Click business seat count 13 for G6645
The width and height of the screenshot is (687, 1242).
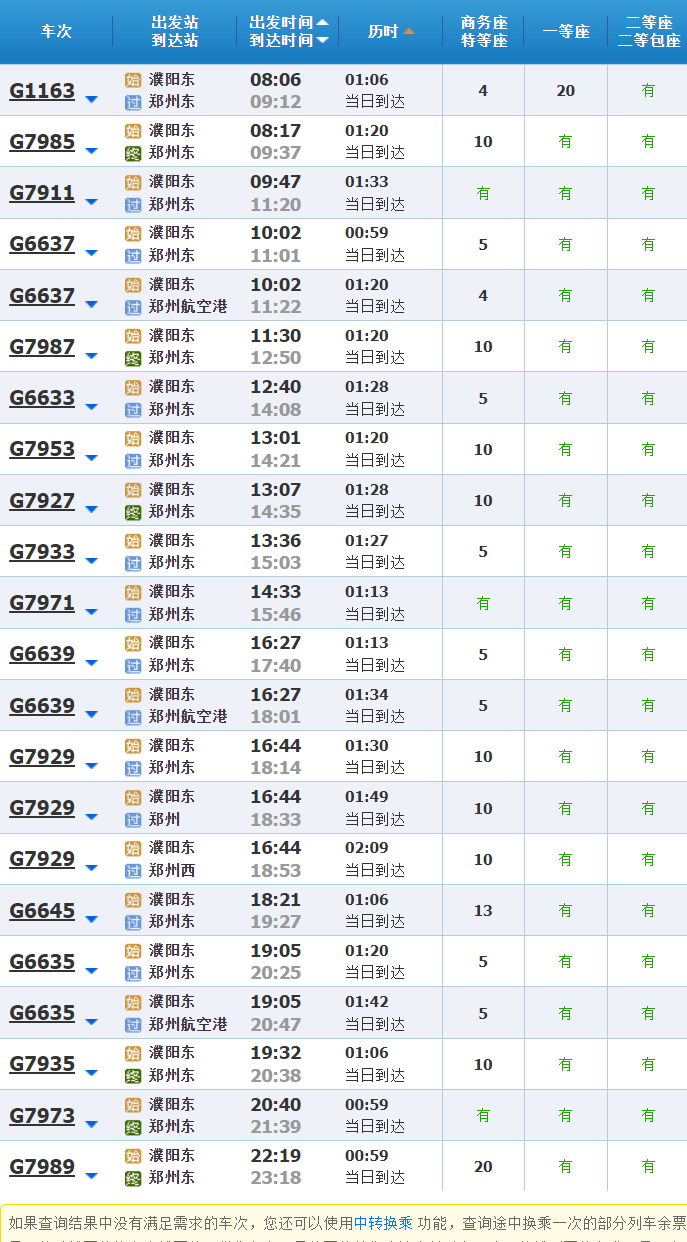(x=483, y=911)
